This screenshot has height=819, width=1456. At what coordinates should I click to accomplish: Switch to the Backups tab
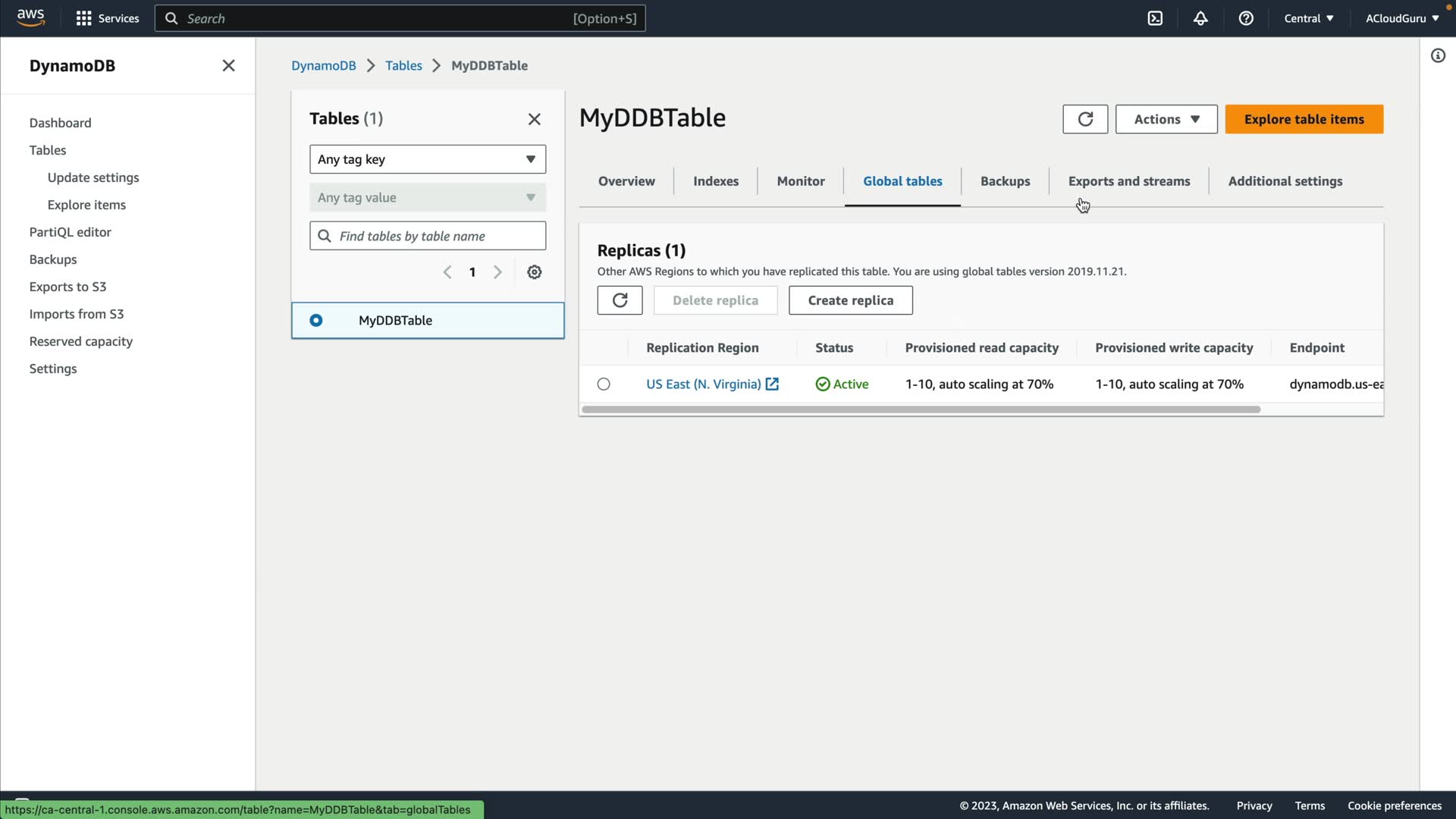coord(1005,181)
